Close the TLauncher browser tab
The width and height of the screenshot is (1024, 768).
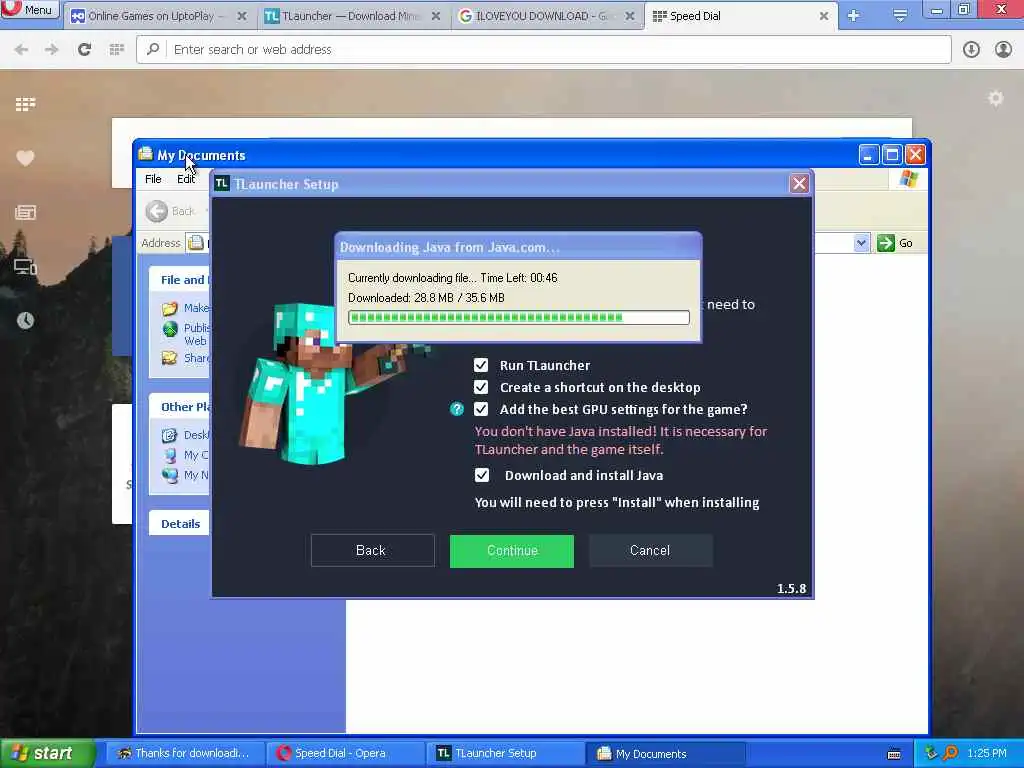tap(436, 16)
